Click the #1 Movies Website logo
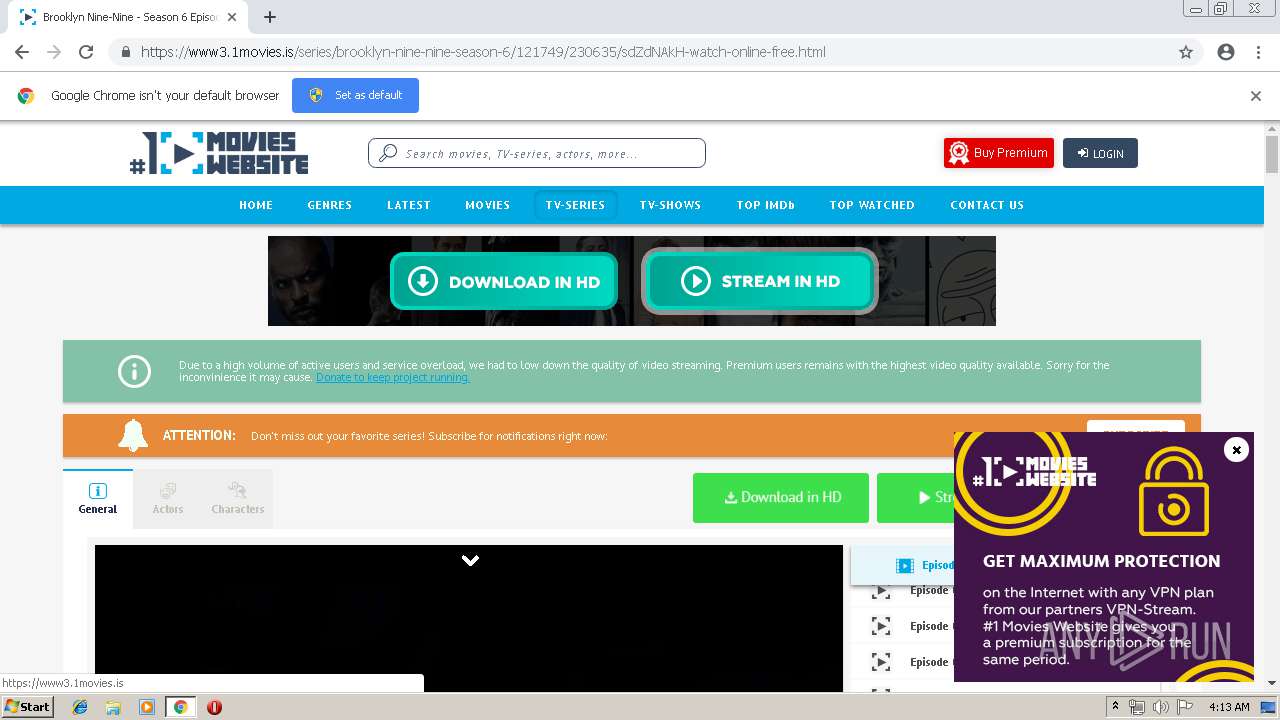Screen dimensions: 1280x720 [219, 153]
